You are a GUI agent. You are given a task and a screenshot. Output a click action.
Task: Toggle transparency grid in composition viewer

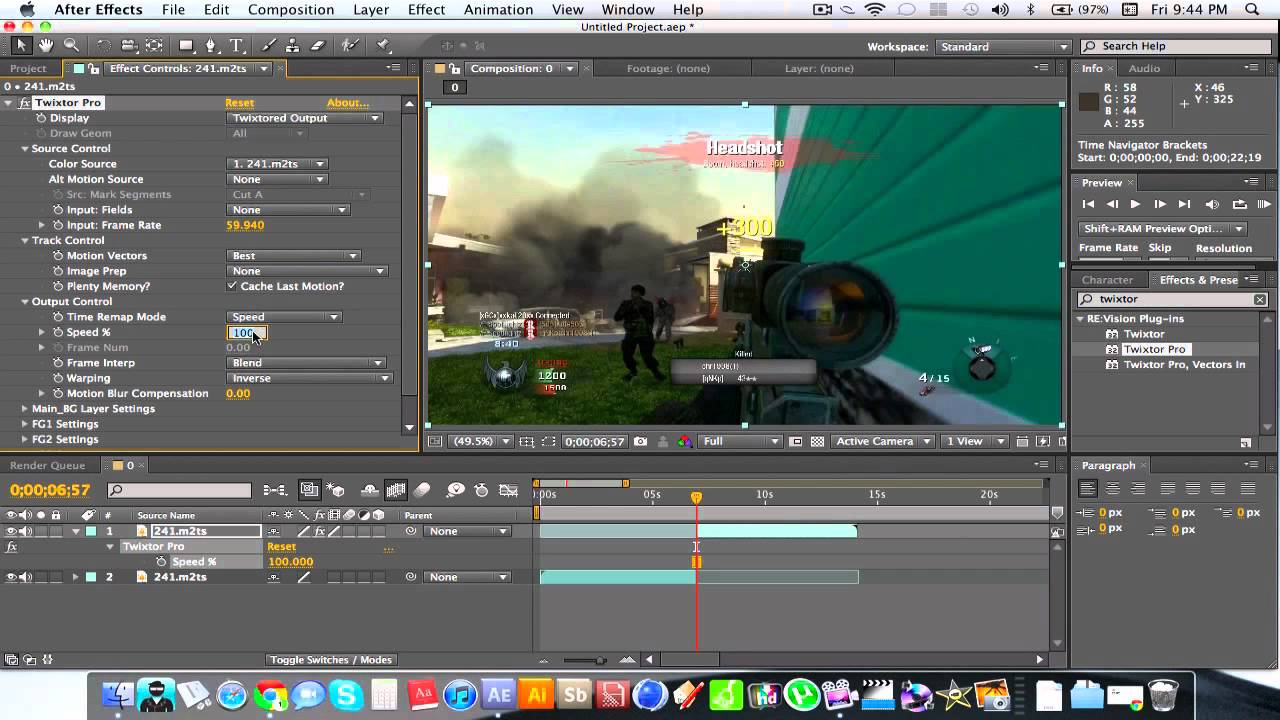818,441
